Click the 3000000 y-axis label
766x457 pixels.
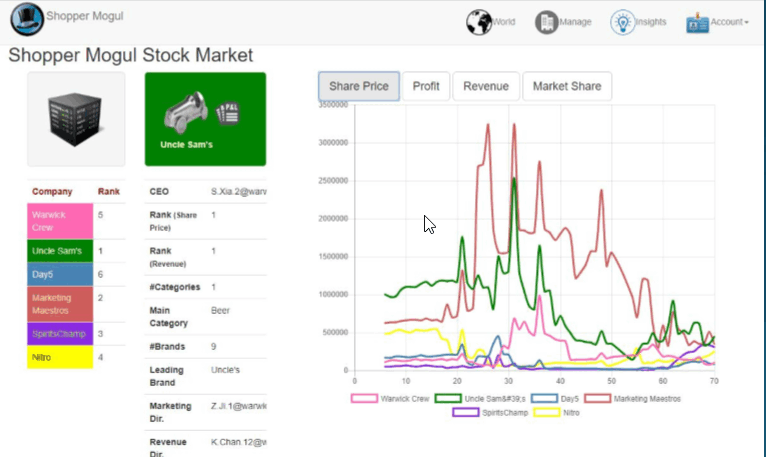click(x=333, y=143)
